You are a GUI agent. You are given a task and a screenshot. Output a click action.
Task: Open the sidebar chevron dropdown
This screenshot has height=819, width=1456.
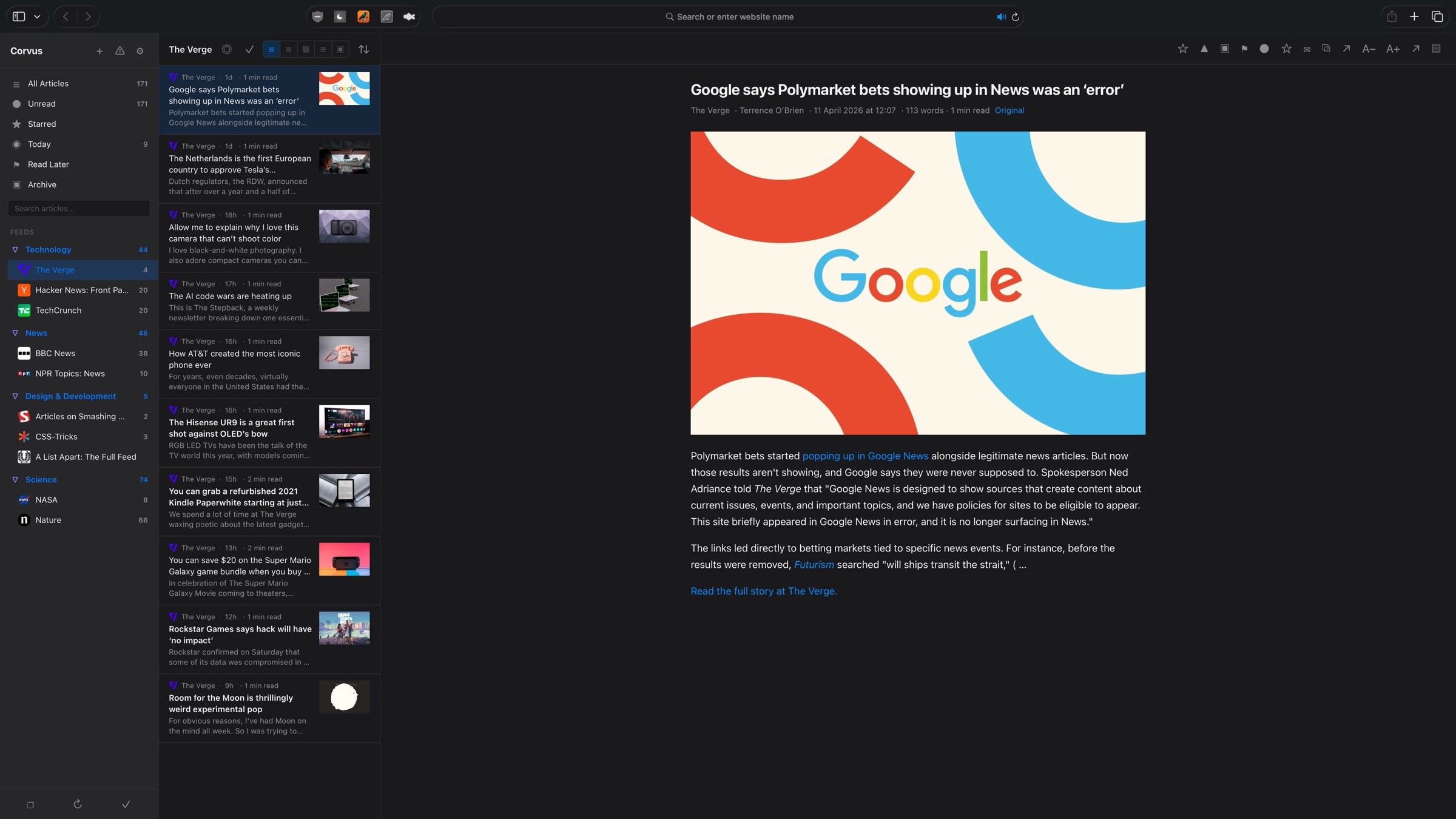36,16
